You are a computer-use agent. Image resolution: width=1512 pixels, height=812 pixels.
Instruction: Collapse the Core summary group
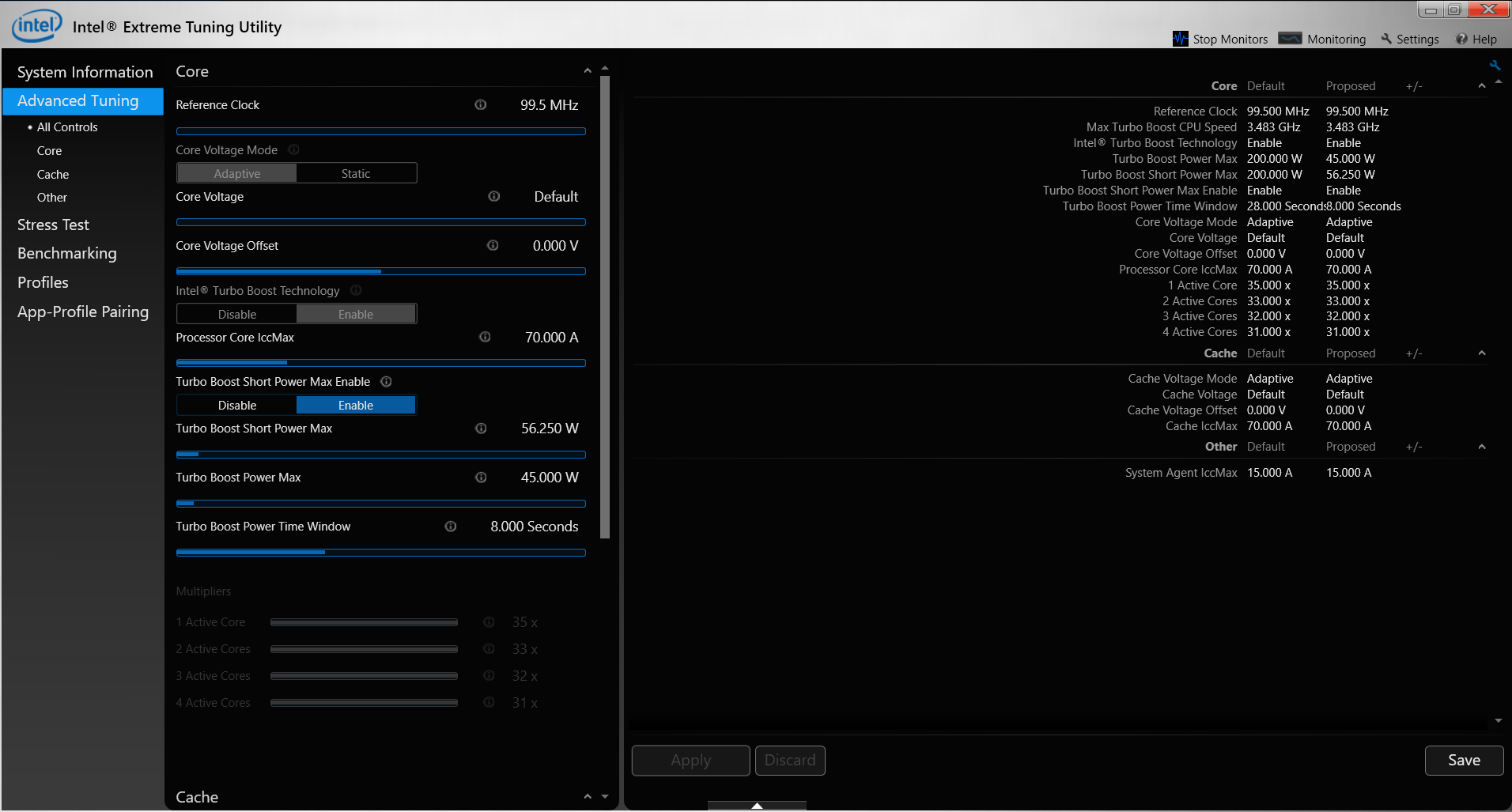(x=1482, y=86)
